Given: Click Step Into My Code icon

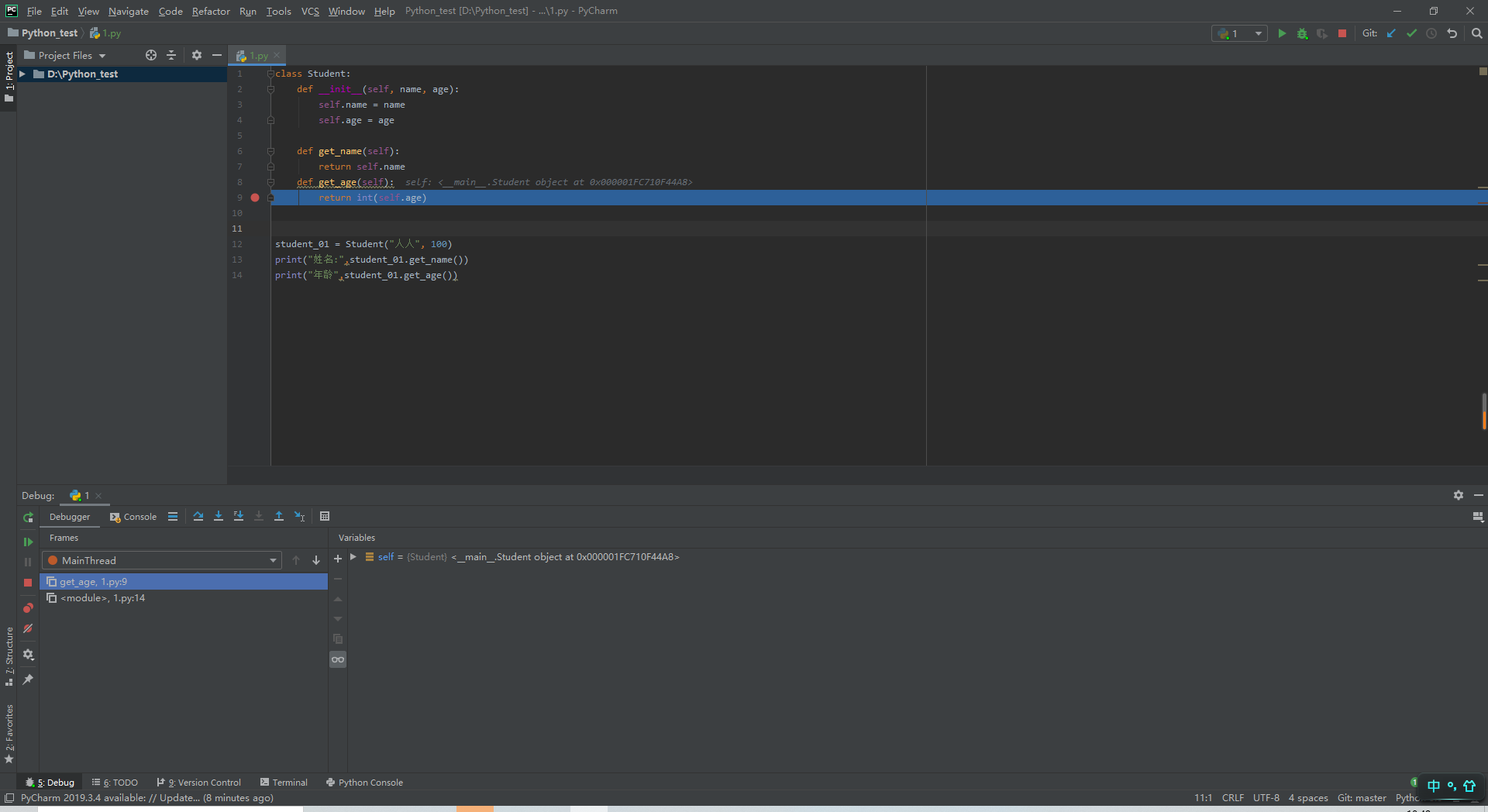Looking at the screenshot, I should click(x=239, y=516).
